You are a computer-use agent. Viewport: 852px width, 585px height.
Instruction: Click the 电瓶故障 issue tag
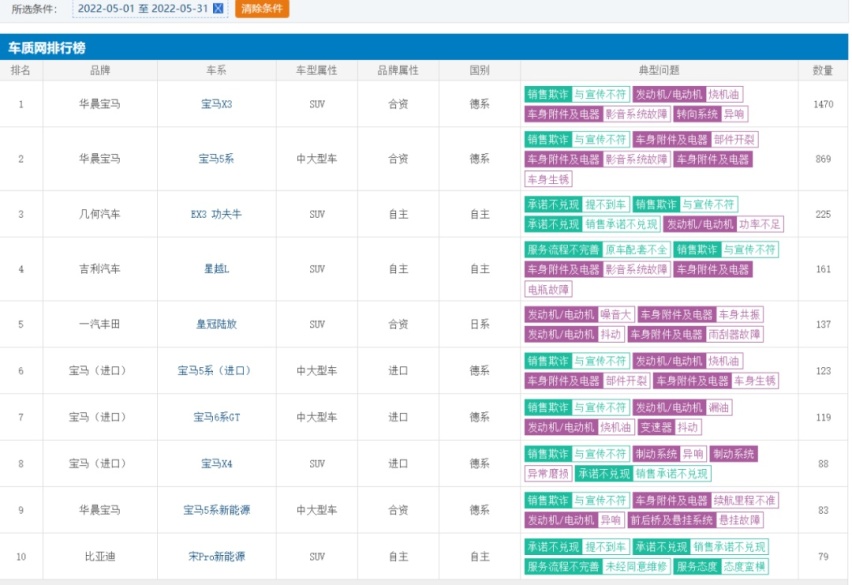548,289
